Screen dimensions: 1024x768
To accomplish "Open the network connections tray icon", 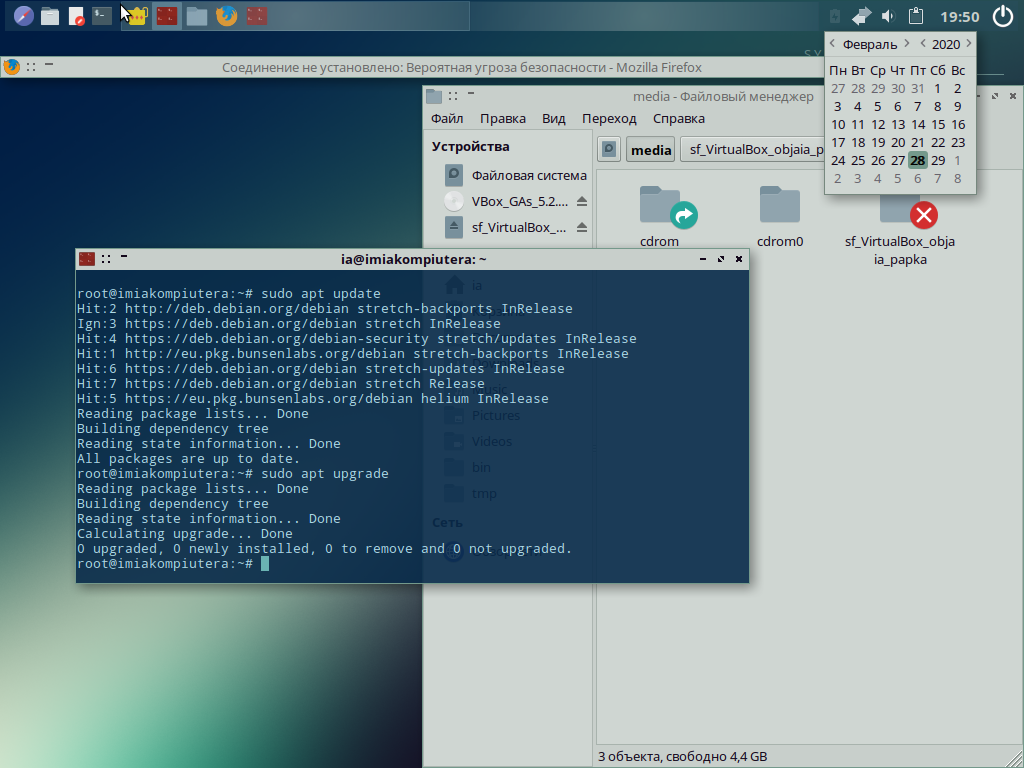I will 862,16.
